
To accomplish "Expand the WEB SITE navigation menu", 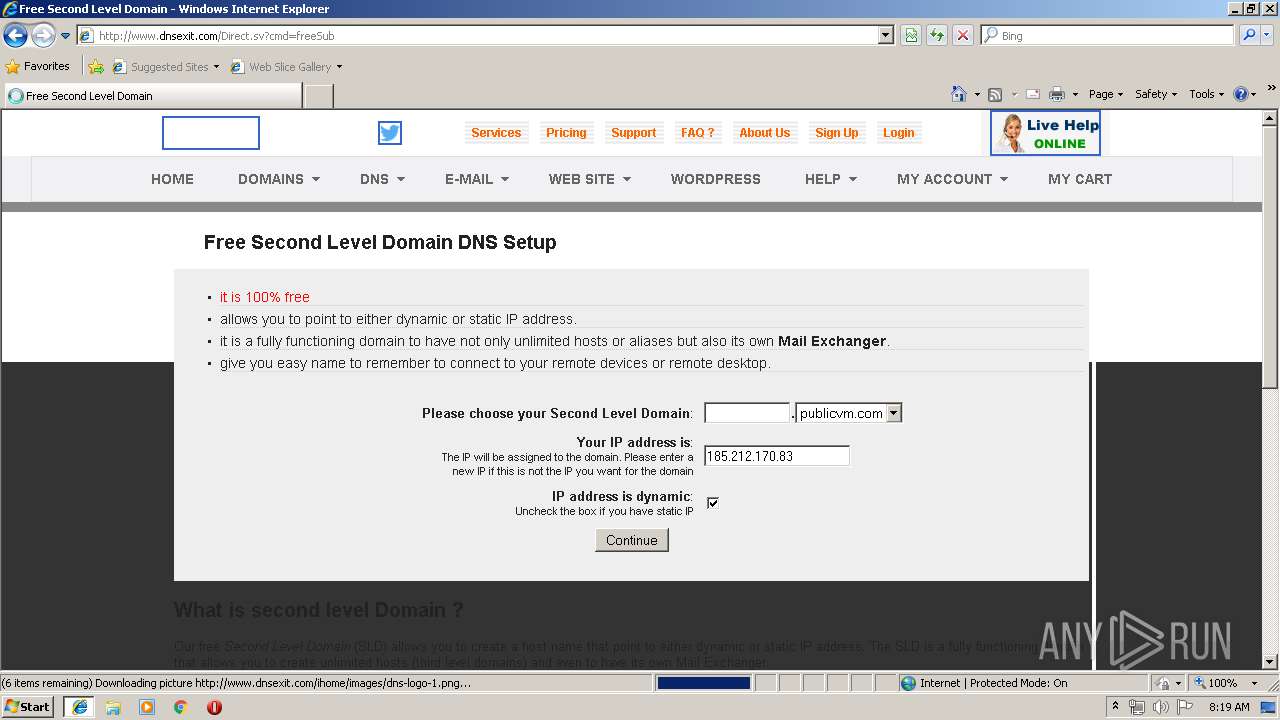I will tap(590, 179).
